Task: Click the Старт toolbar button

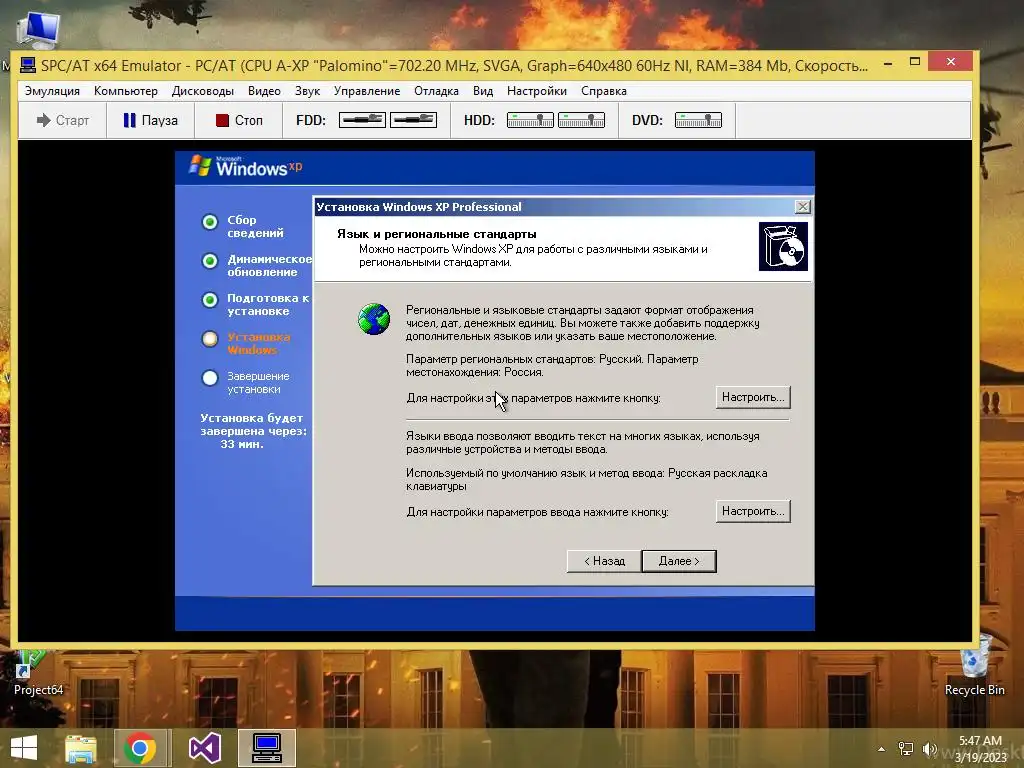Action: 63,120
